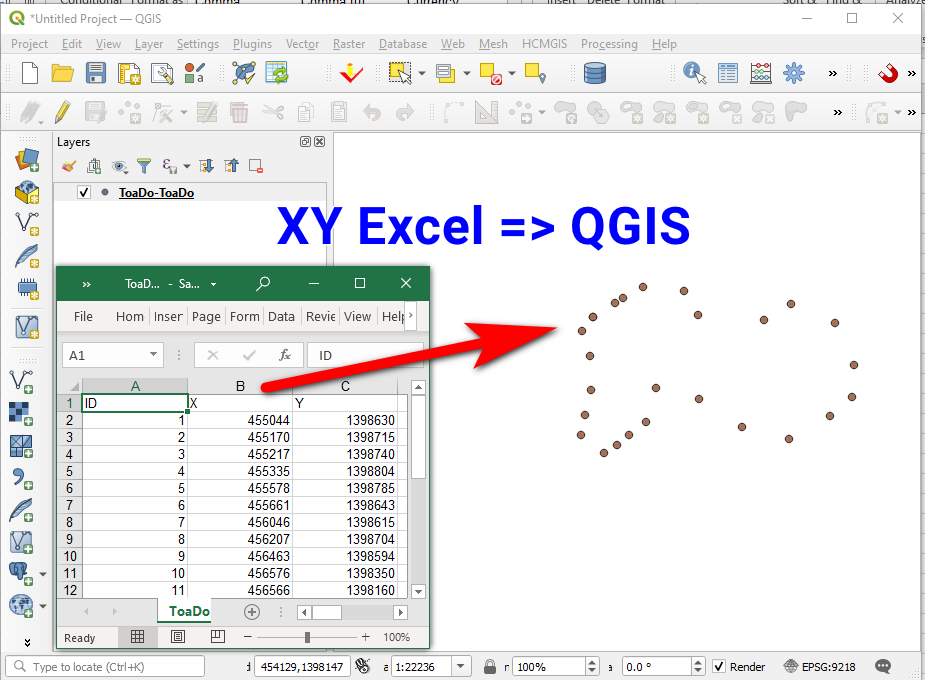Image resolution: width=925 pixels, height=680 pixels.
Task: Toggle editing with pencil icon
Action: tap(63, 111)
